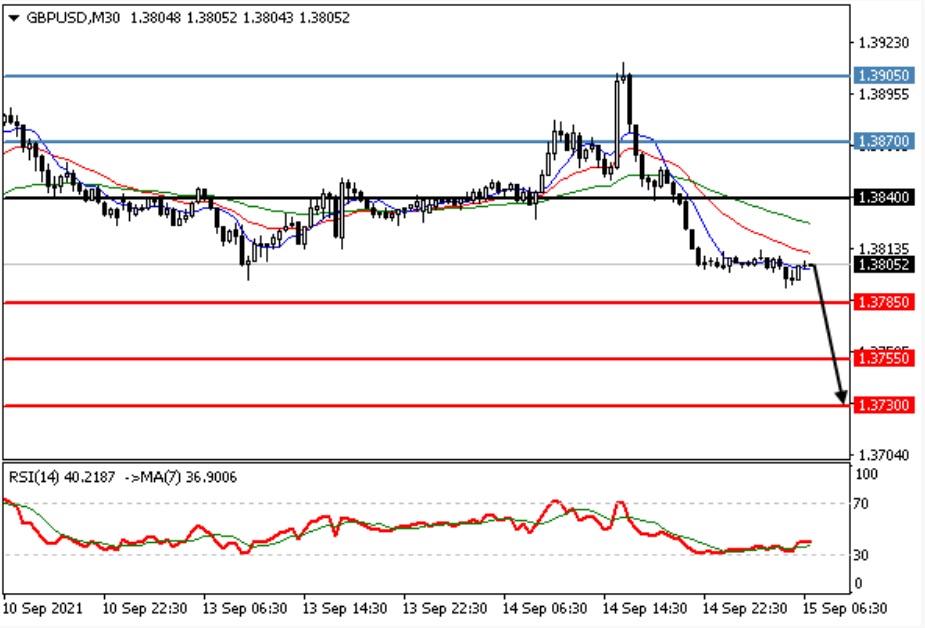Viewport: 925px width, 628px height.
Task: Click the 1.38135 price scale label
Action: 884,249
